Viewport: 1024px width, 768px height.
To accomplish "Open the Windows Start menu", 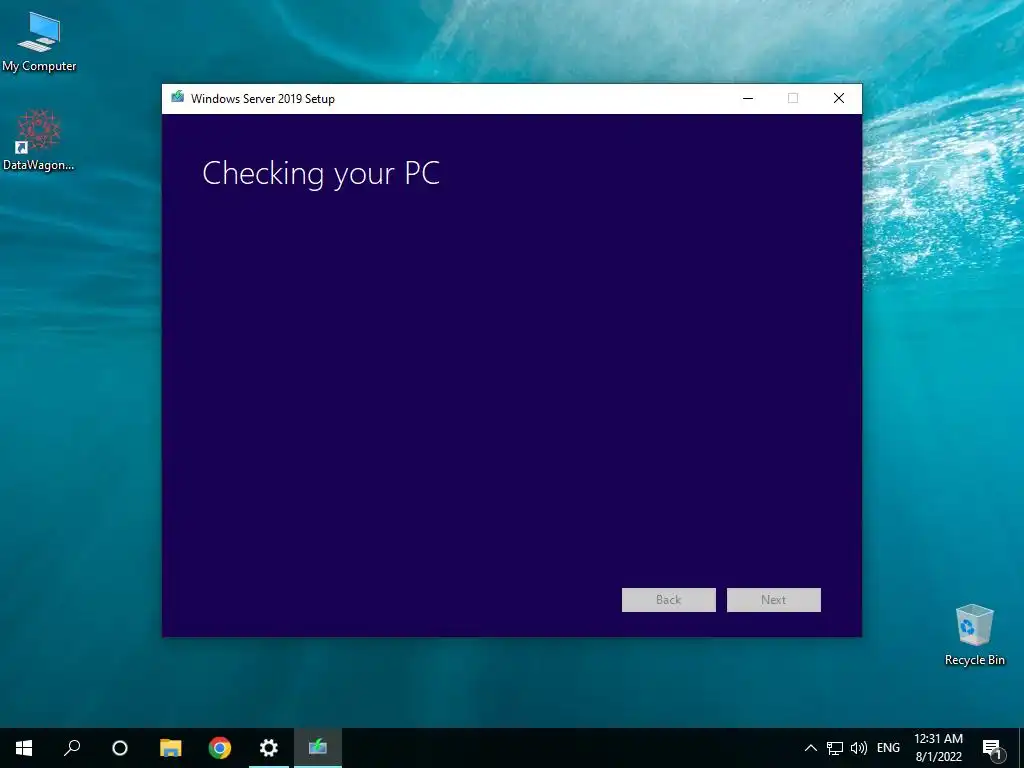I will 24,748.
